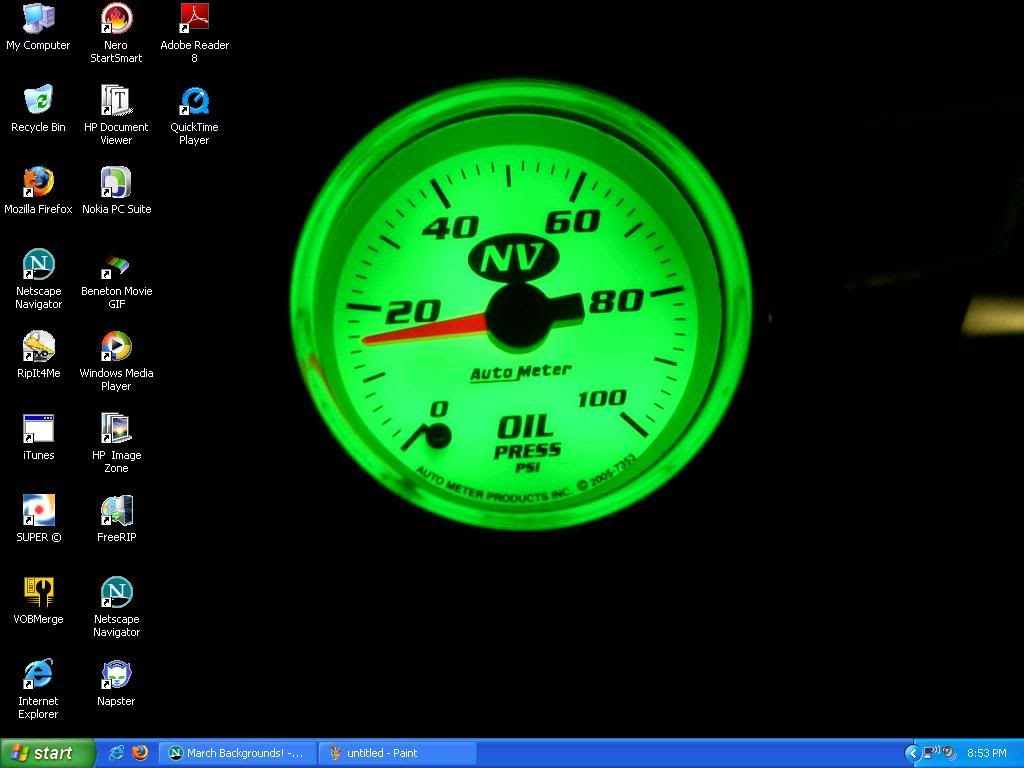Select Netscape Navigator icon beside Beneton Movie GIF
The image size is (1024, 768).
click(x=39, y=280)
